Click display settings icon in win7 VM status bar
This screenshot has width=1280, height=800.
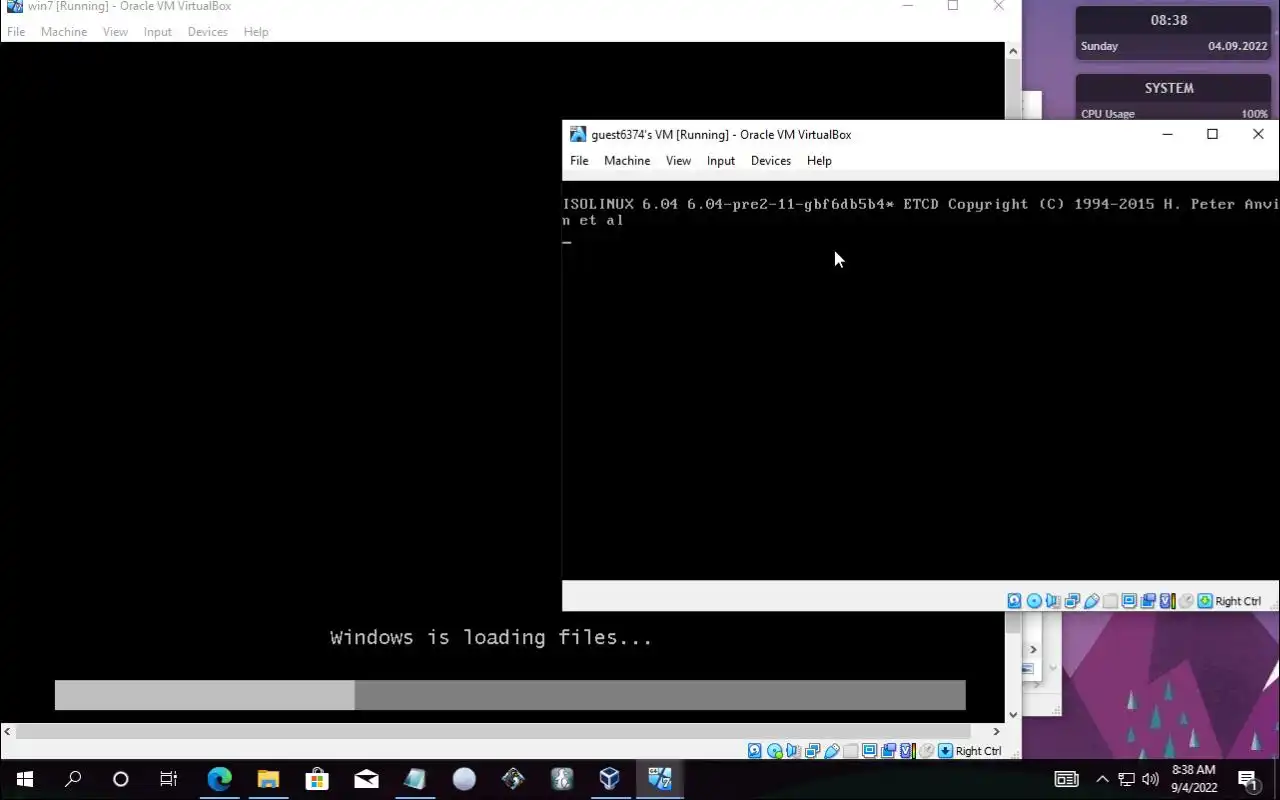click(869, 751)
